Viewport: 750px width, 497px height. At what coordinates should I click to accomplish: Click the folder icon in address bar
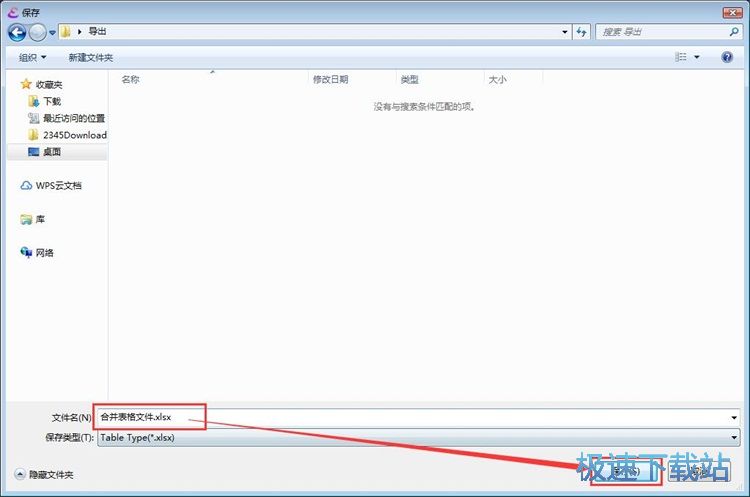pos(66,32)
